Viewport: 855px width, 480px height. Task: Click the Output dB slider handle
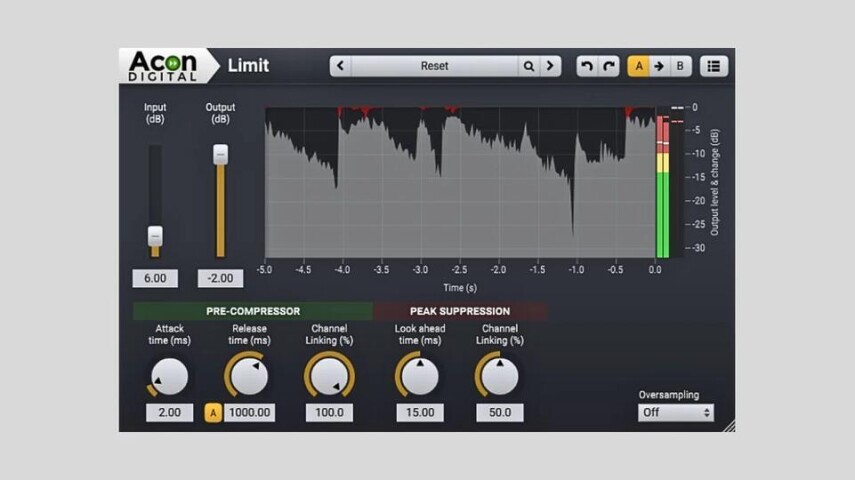click(x=220, y=154)
